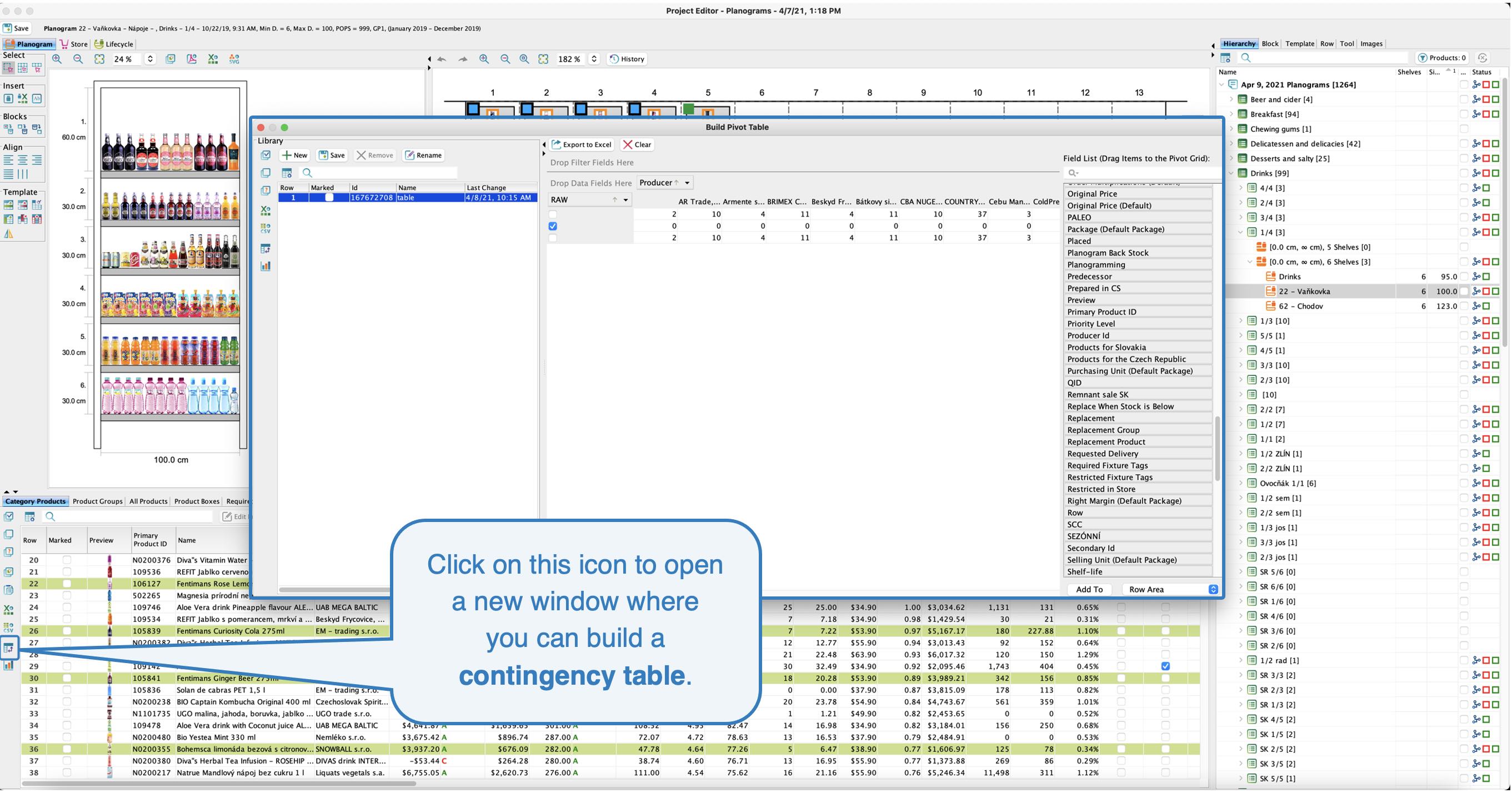Expand the Beer and cider [4] node
The image size is (1512, 793).
point(1231,99)
